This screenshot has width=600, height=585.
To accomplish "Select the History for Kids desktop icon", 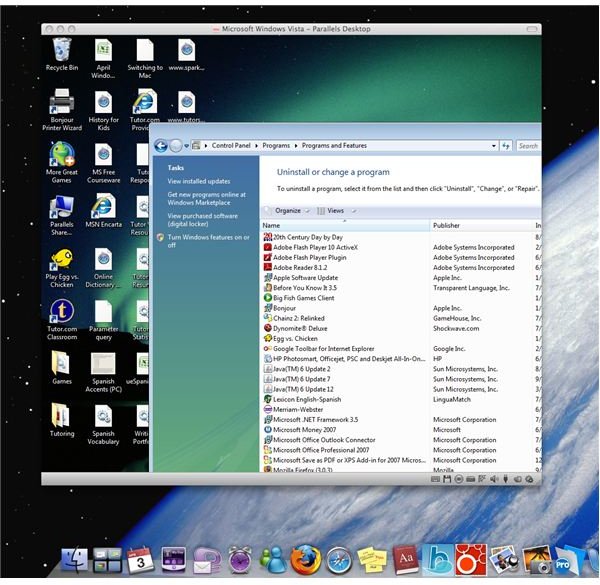I will point(103,111).
